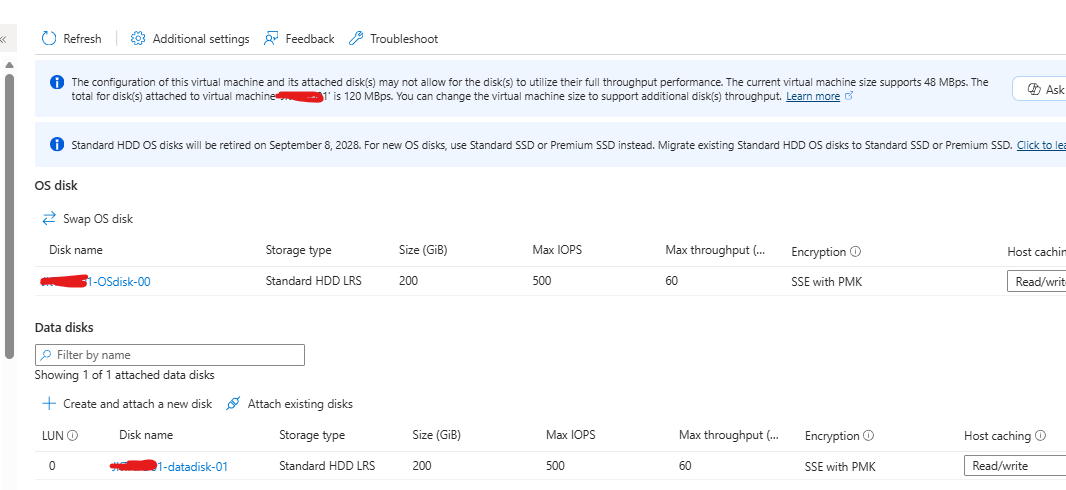The width and height of the screenshot is (1066, 490).
Task: Click the Swap OS disk button text
Action: (98, 219)
